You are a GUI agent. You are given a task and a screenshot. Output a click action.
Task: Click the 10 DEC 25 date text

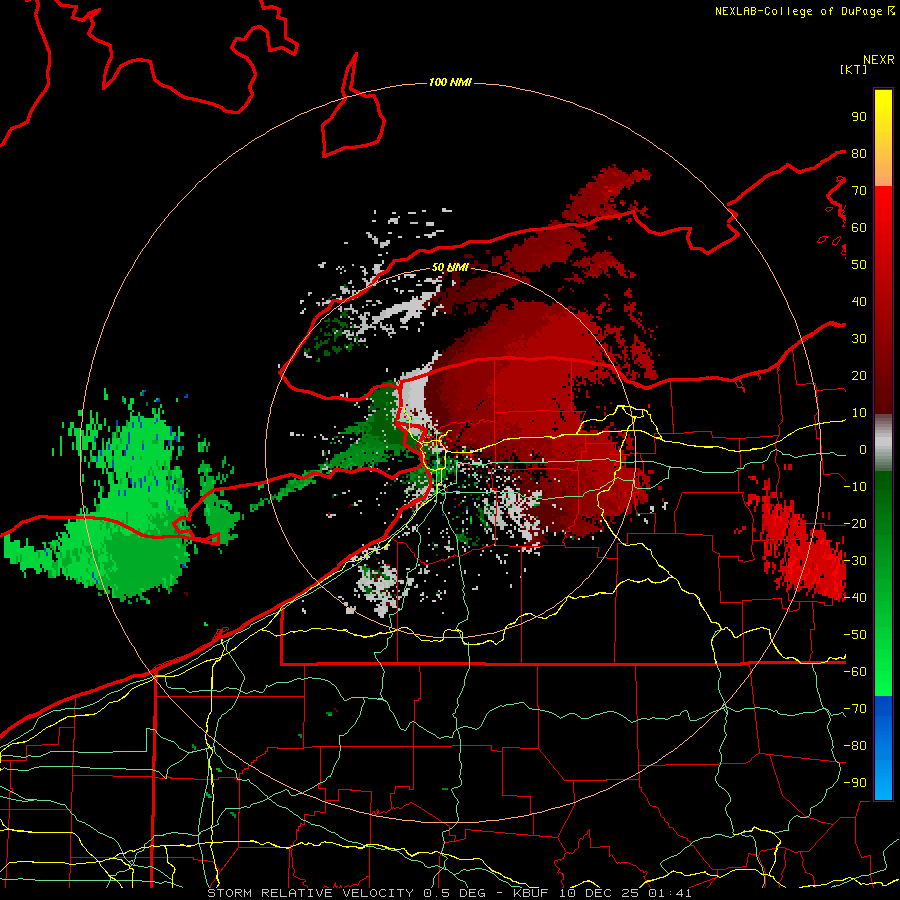pos(599,893)
